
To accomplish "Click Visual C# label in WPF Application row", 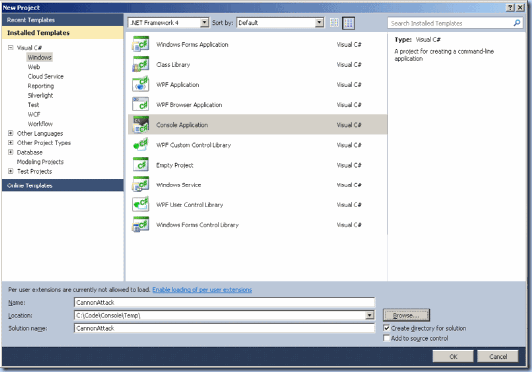I will point(349,85).
